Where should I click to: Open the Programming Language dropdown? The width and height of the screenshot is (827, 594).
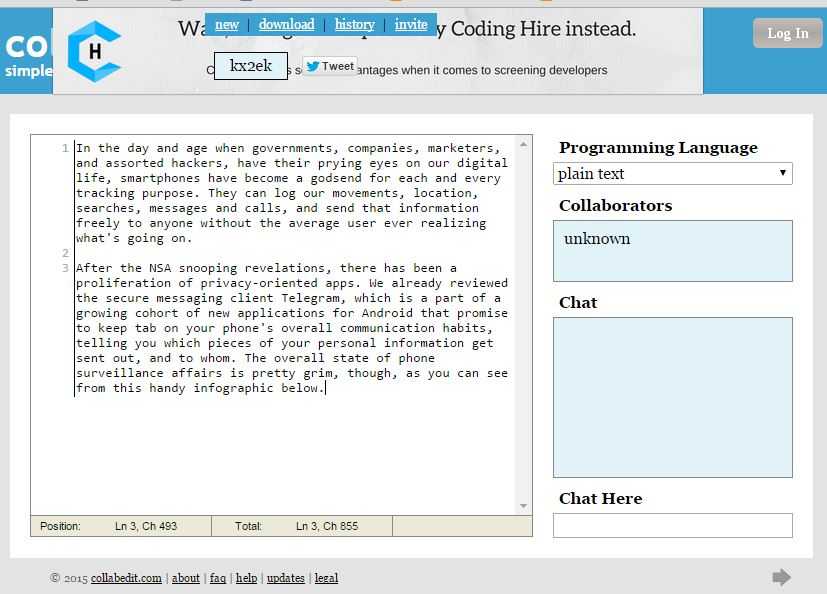pyautogui.click(x=672, y=174)
